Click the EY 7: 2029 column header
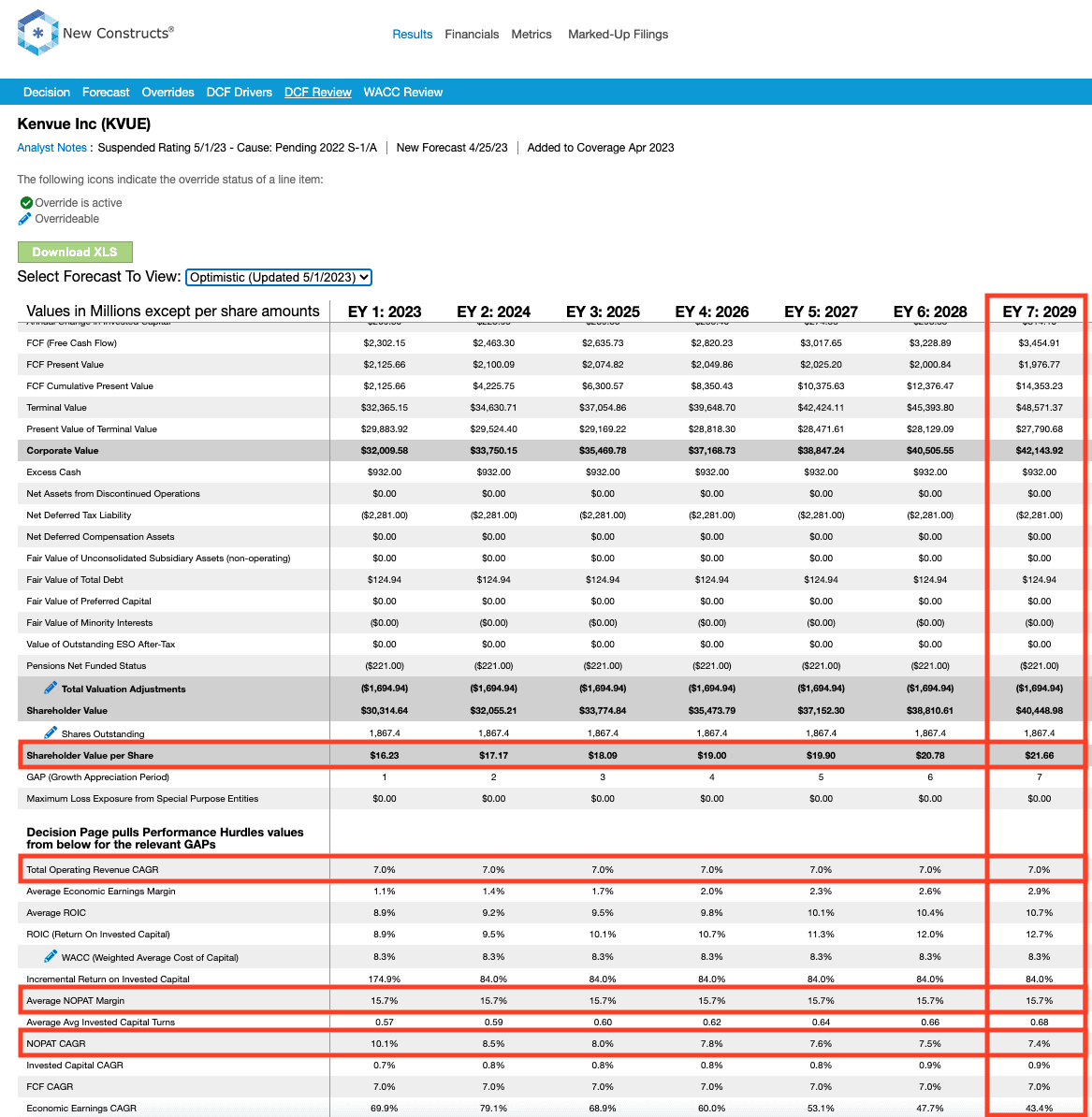Image resolution: width=1092 pixels, height=1117 pixels. (1040, 312)
